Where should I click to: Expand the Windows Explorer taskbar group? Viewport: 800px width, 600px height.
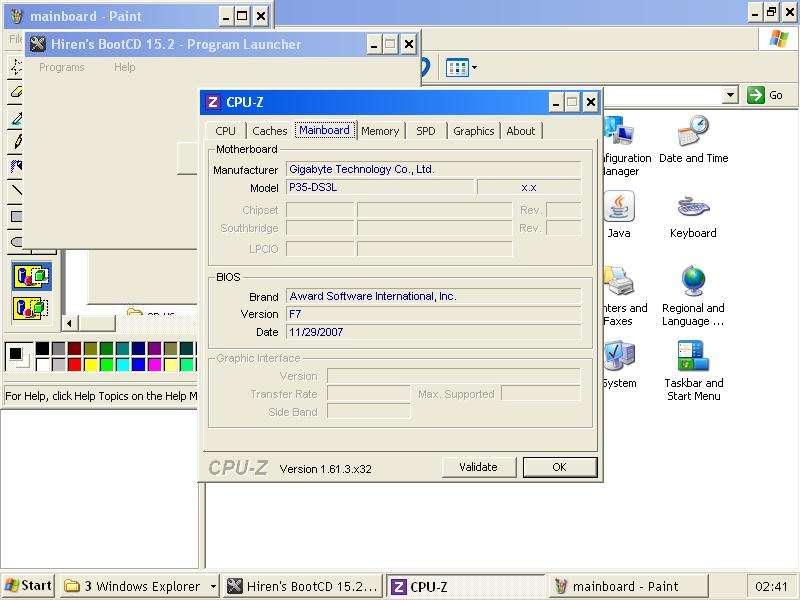[x=212, y=587]
